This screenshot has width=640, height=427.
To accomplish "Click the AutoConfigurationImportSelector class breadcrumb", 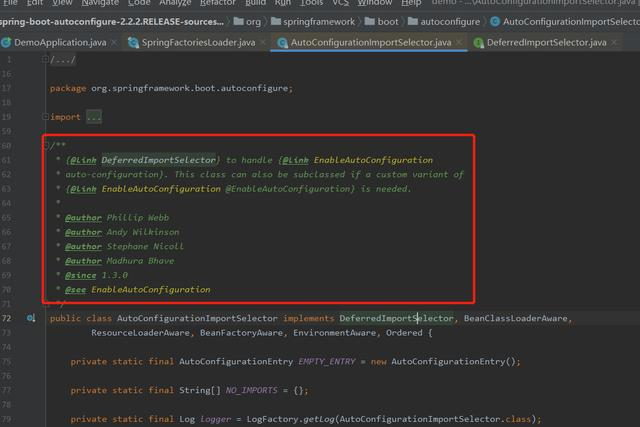I will pos(565,22).
